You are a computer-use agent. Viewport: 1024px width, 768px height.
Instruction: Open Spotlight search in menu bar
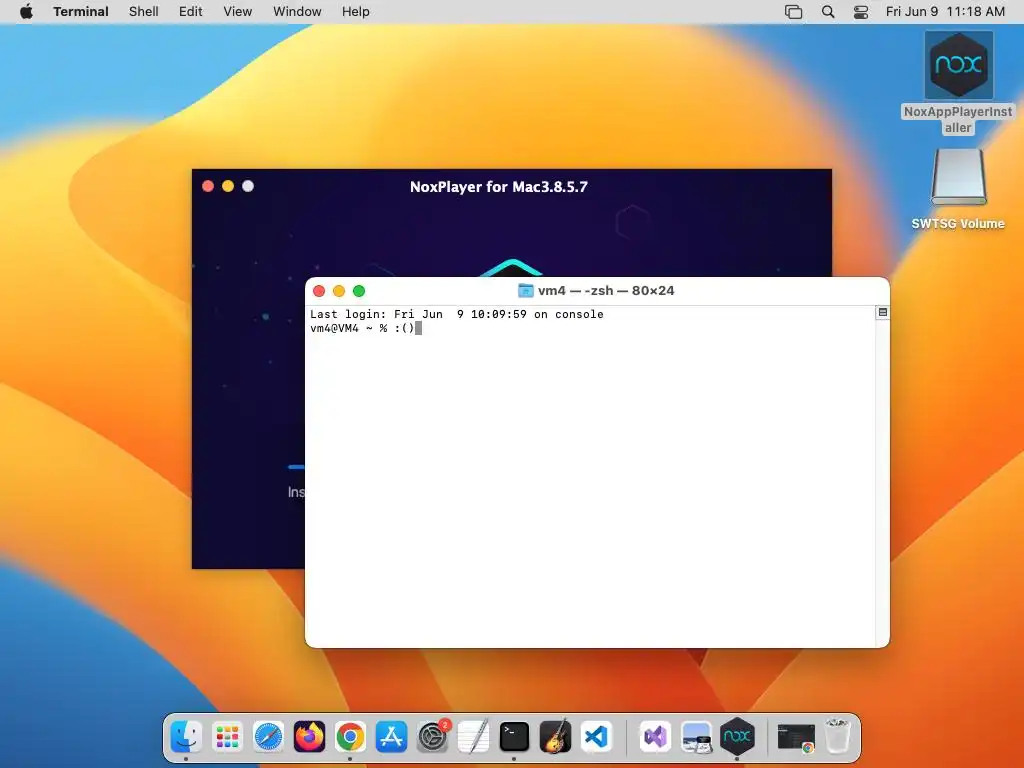point(828,12)
